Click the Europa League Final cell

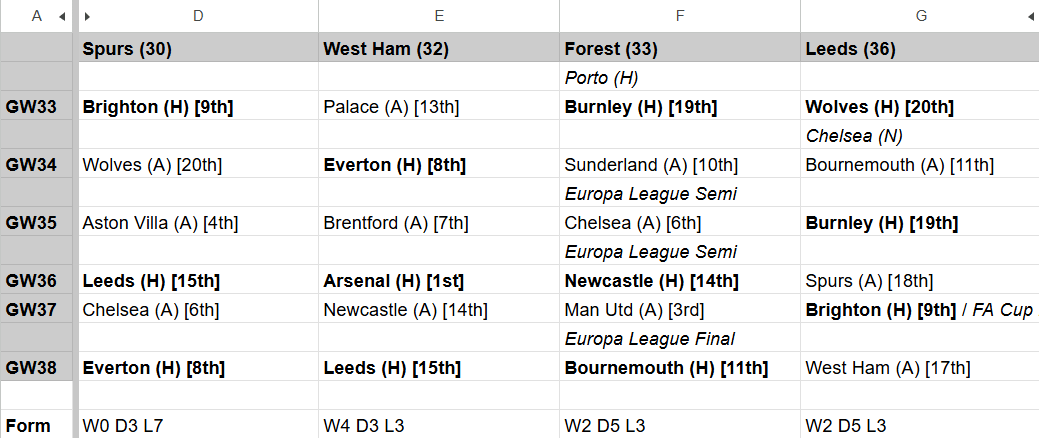click(x=680, y=339)
